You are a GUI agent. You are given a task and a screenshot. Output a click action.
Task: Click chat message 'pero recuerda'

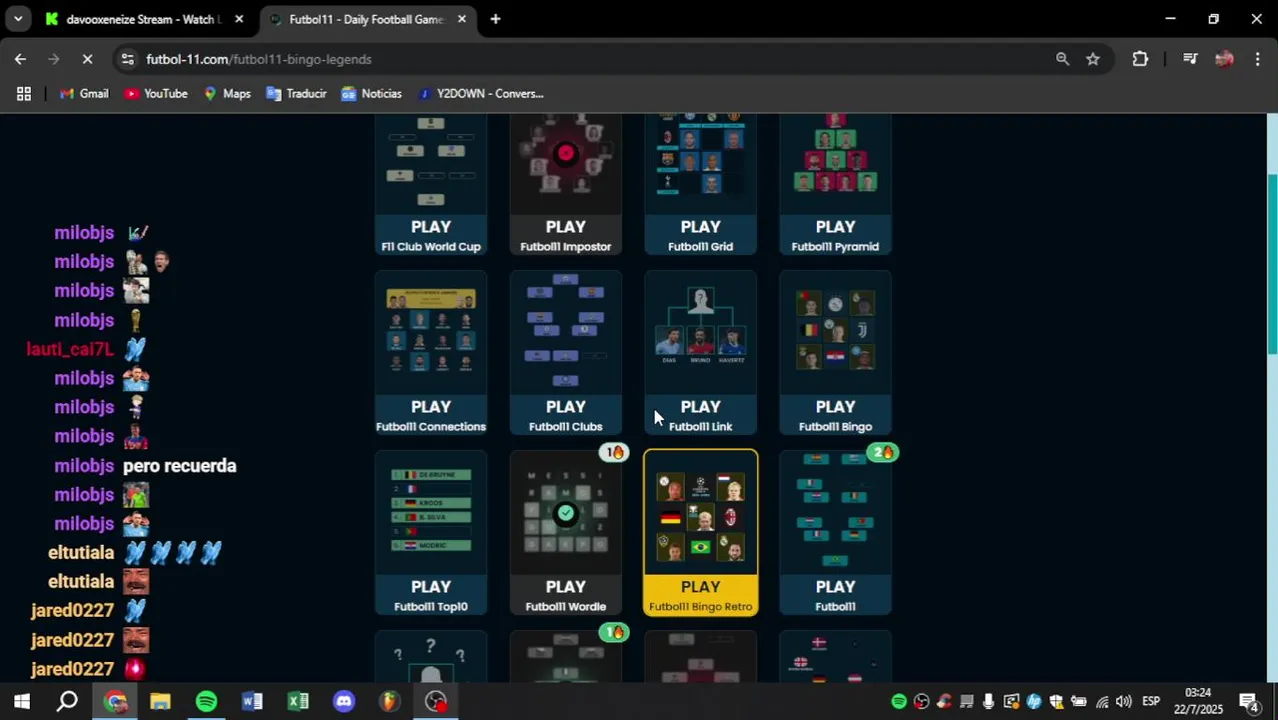[x=180, y=465]
